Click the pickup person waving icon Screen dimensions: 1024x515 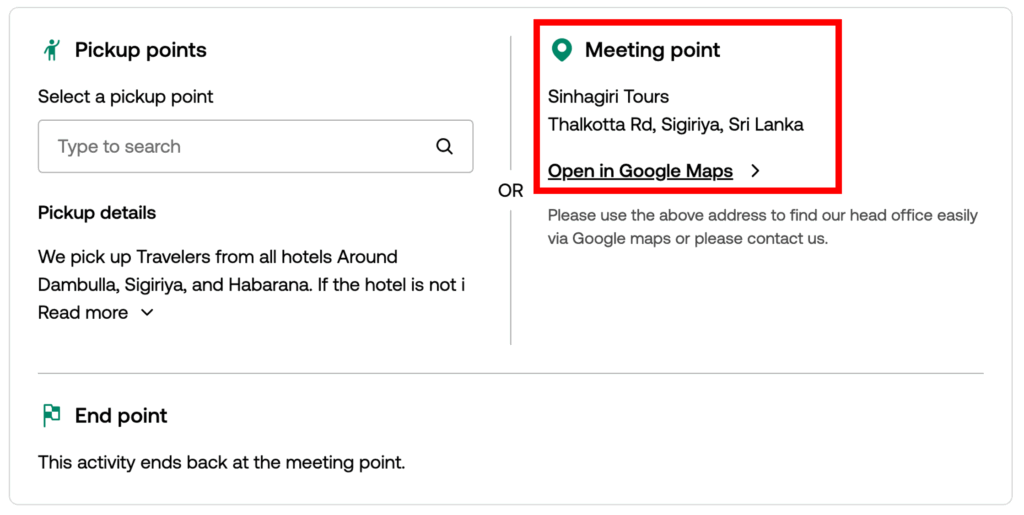point(52,50)
